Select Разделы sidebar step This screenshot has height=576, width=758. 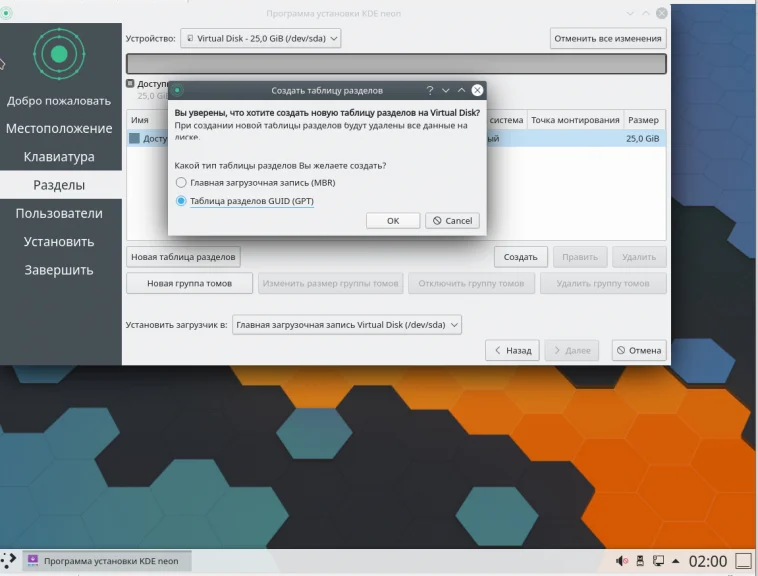click(x=59, y=185)
